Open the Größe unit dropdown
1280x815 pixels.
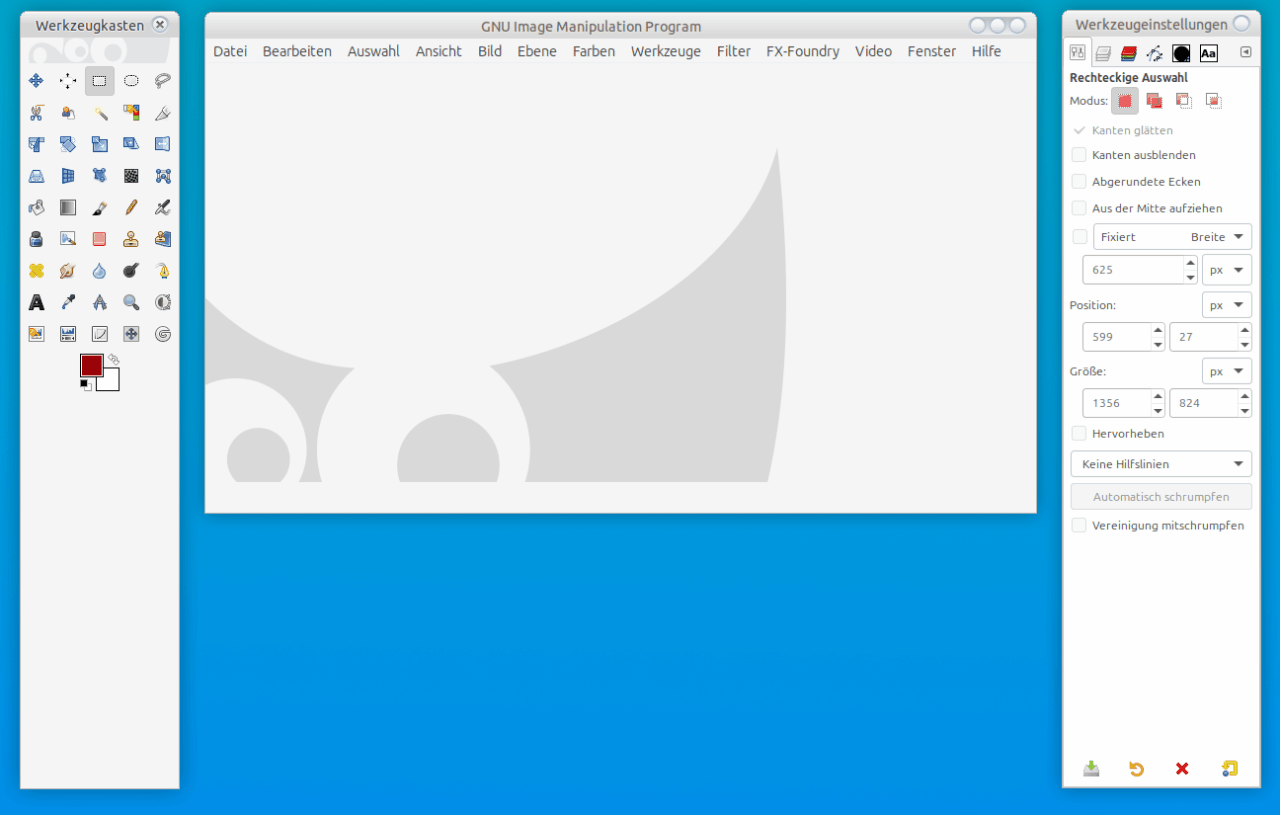1227,371
